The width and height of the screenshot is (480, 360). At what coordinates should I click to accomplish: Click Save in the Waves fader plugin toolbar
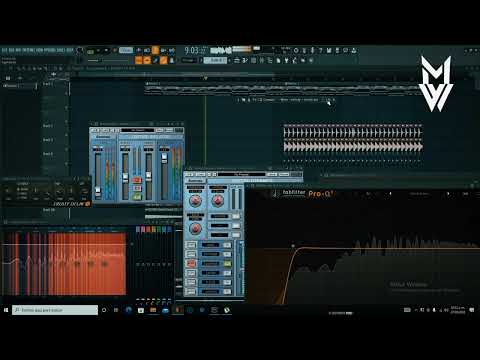(169, 130)
